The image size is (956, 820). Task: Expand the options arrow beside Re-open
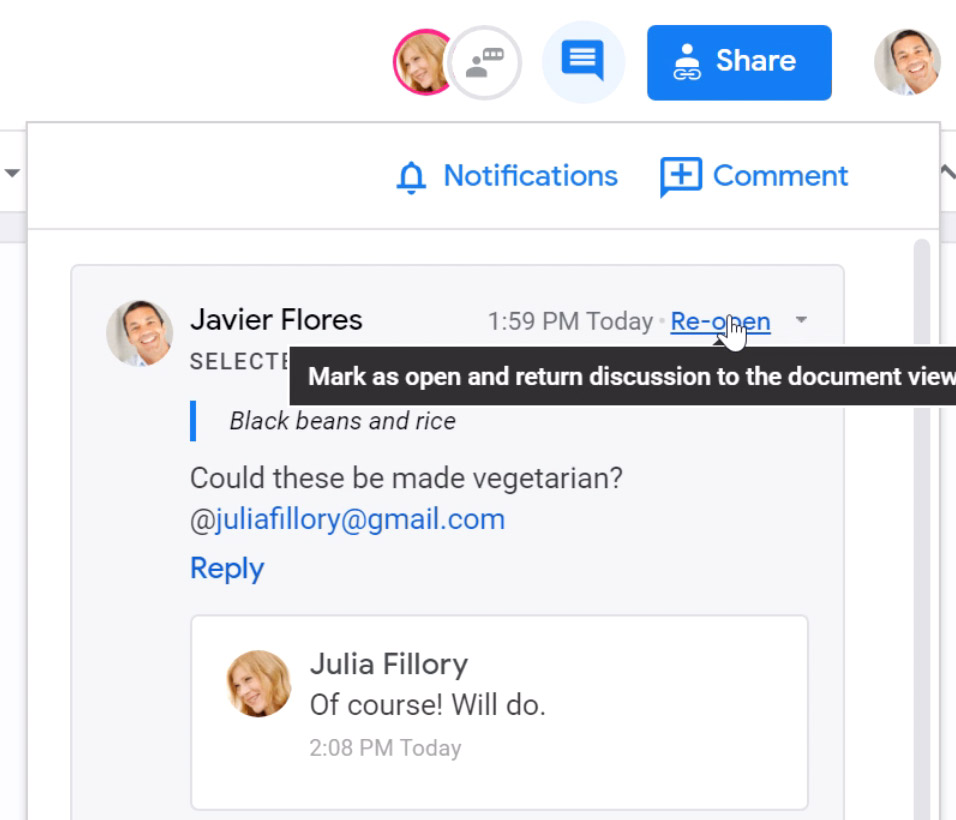click(801, 321)
